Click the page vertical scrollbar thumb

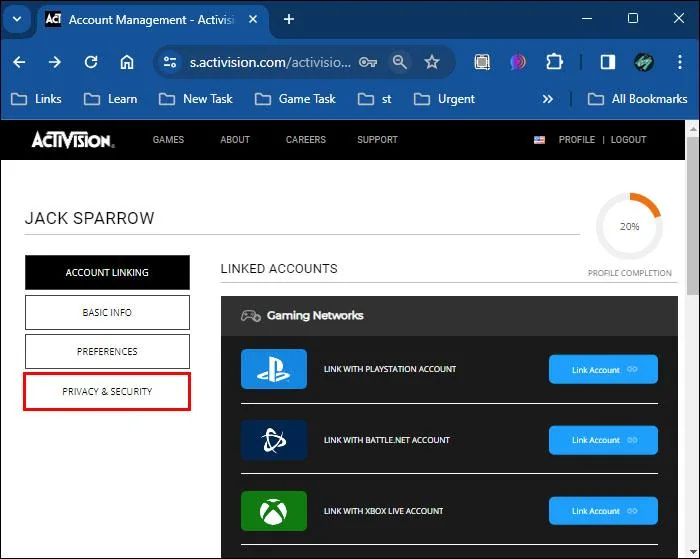(692, 215)
